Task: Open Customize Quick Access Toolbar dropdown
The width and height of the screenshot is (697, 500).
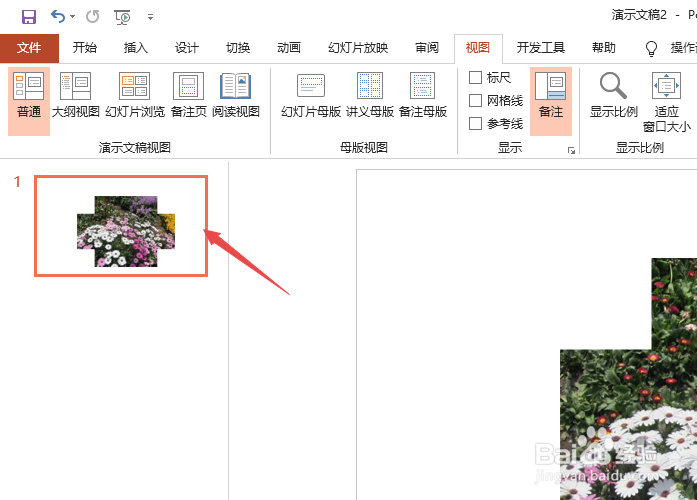Action: coord(150,17)
